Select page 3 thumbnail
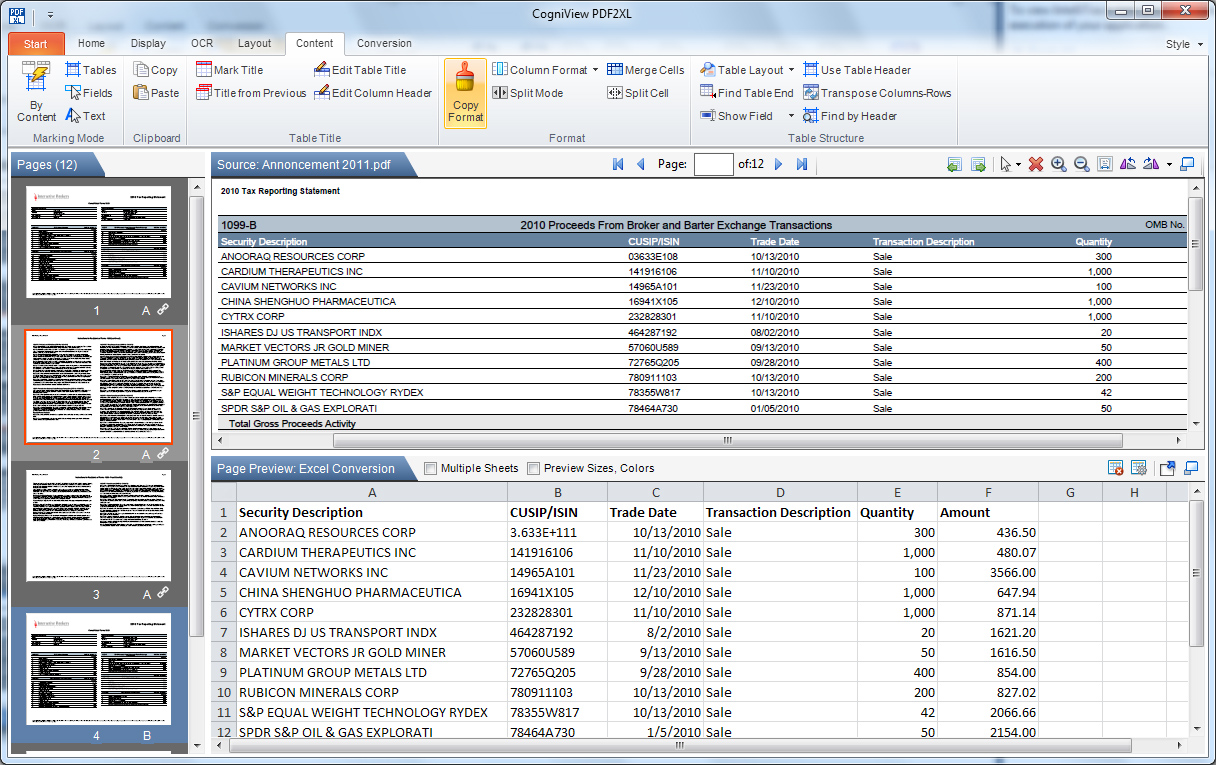The image size is (1216, 765). click(x=98, y=527)
